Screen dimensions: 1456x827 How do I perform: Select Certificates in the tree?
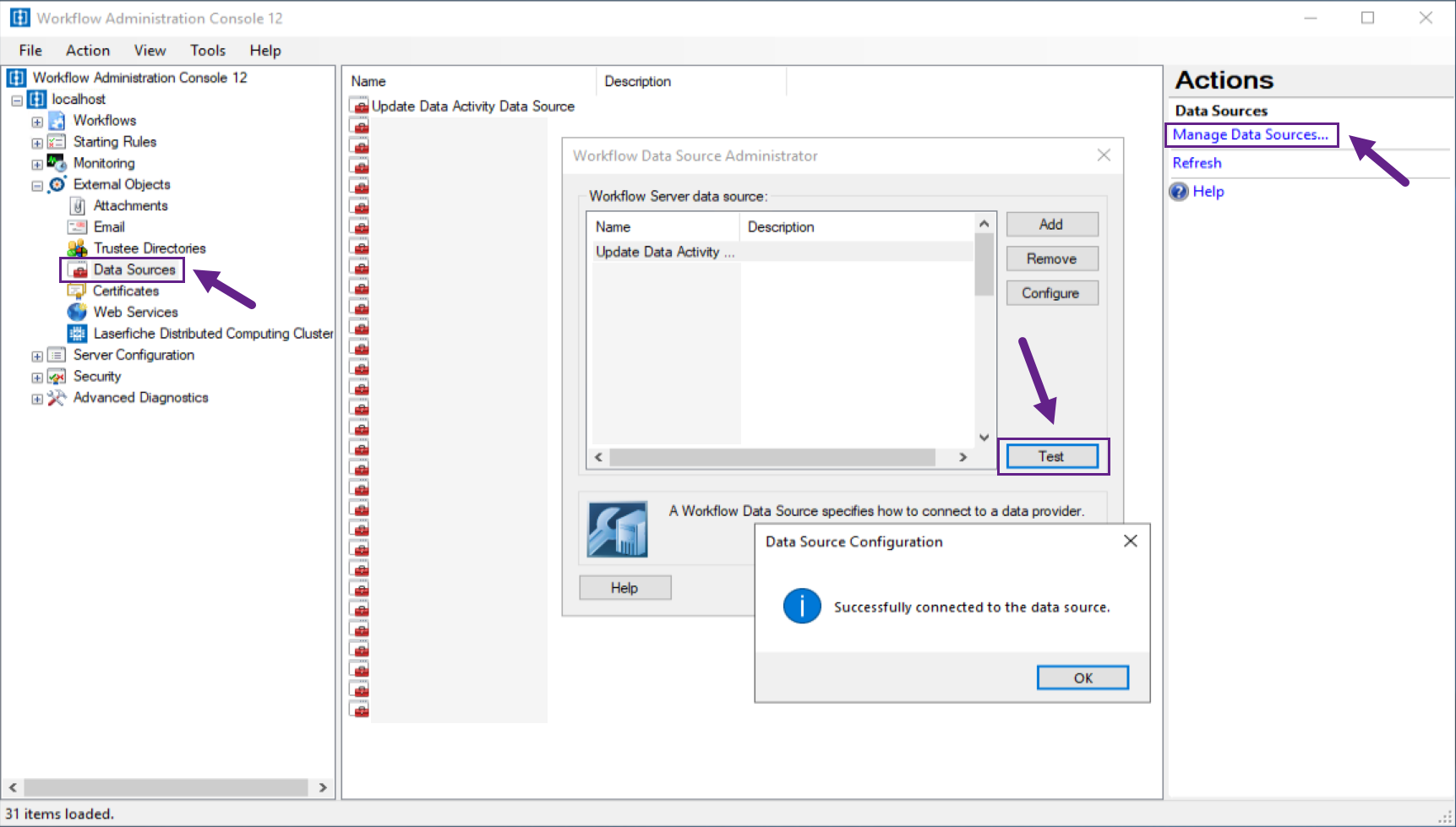coord(126,291)
